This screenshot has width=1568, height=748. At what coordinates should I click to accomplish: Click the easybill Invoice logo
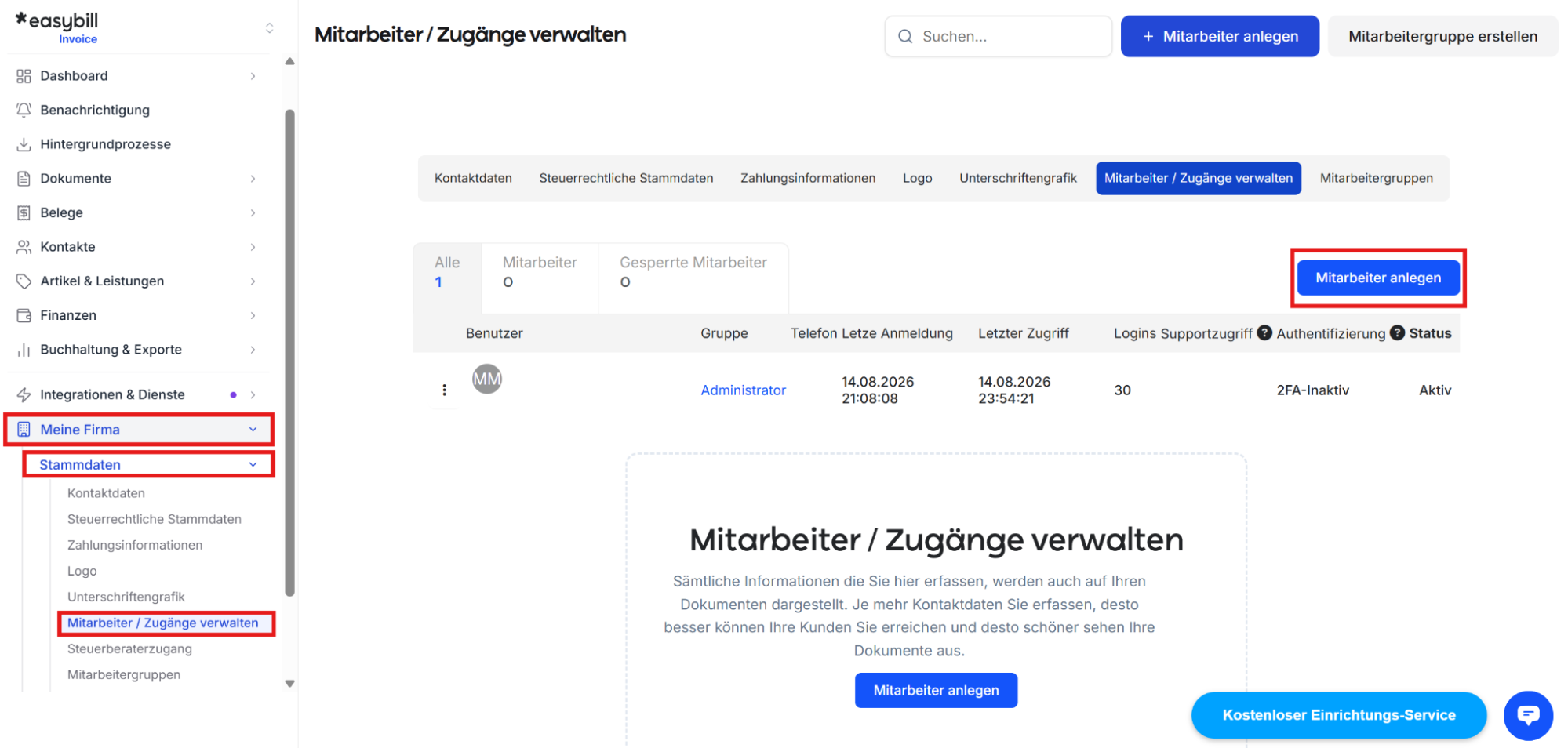(x=57, y=27)
